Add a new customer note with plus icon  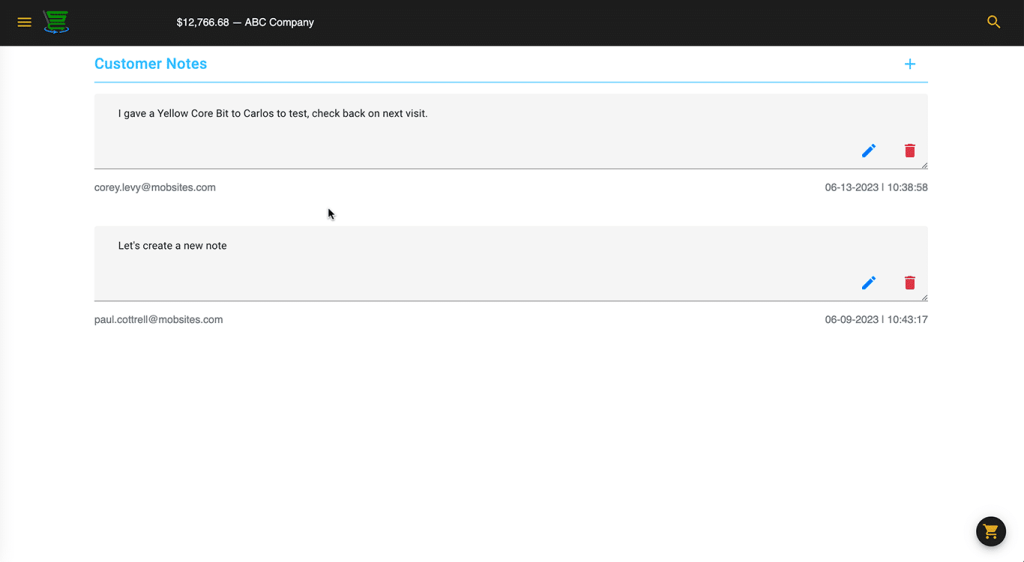pyautogui.click(x=909, y=64)
